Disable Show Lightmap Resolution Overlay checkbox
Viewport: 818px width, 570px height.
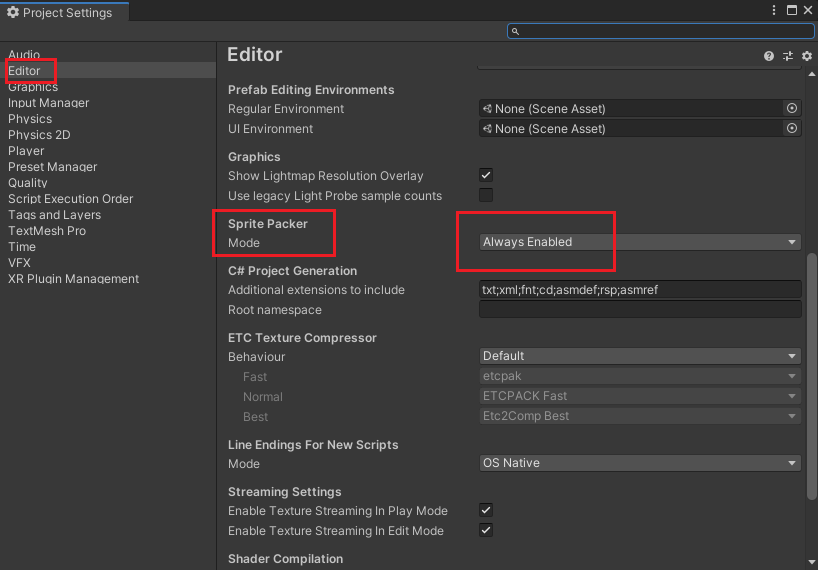pyautogui.click(x=486, y=175)
